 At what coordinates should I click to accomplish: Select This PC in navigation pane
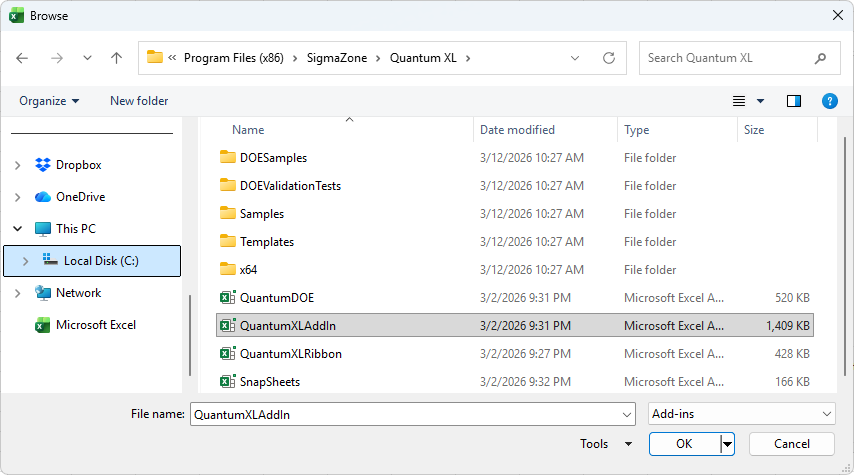click(x=76, y=229)
